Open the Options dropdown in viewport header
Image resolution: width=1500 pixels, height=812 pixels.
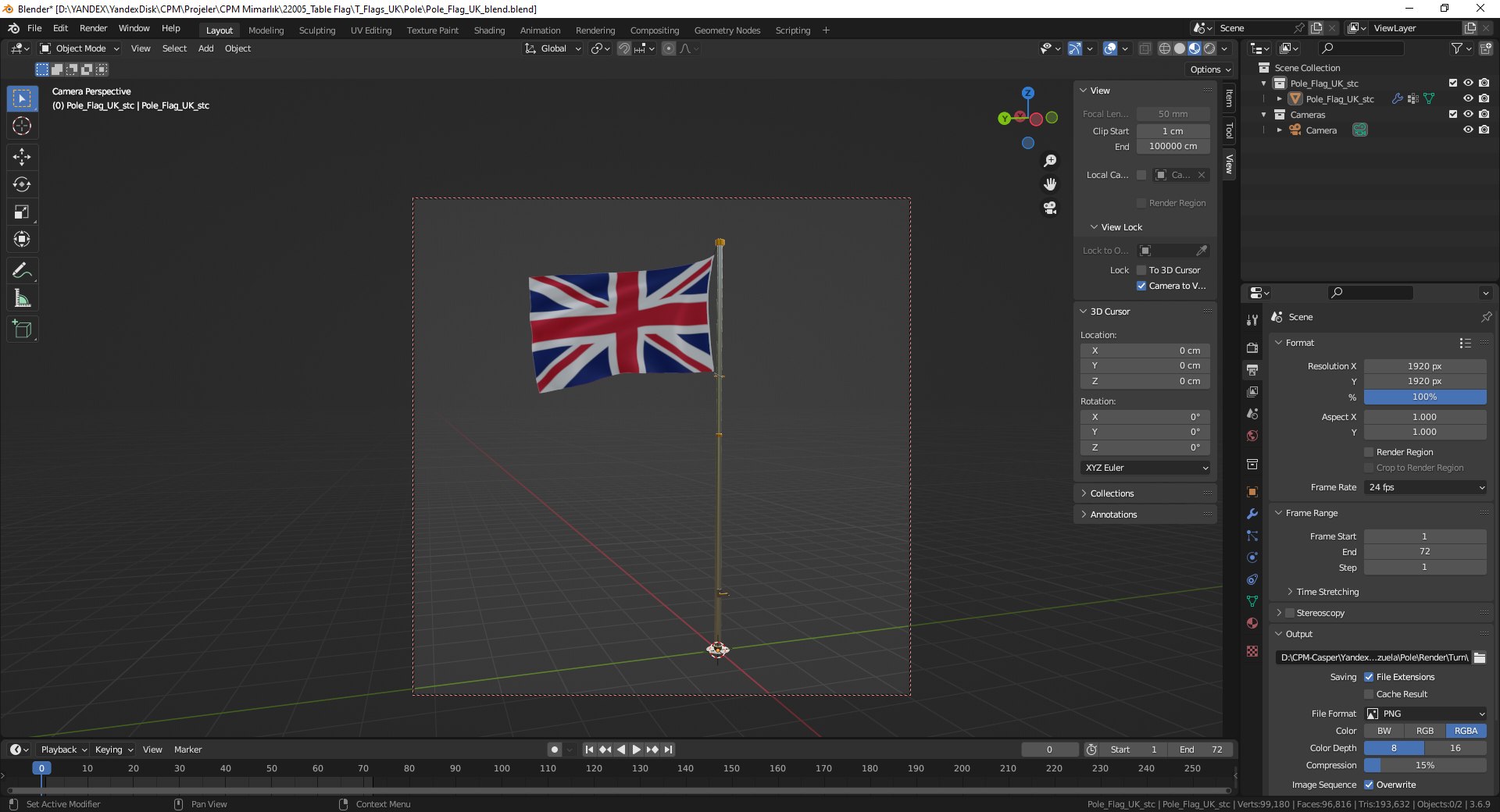[x=1210, y=69]
